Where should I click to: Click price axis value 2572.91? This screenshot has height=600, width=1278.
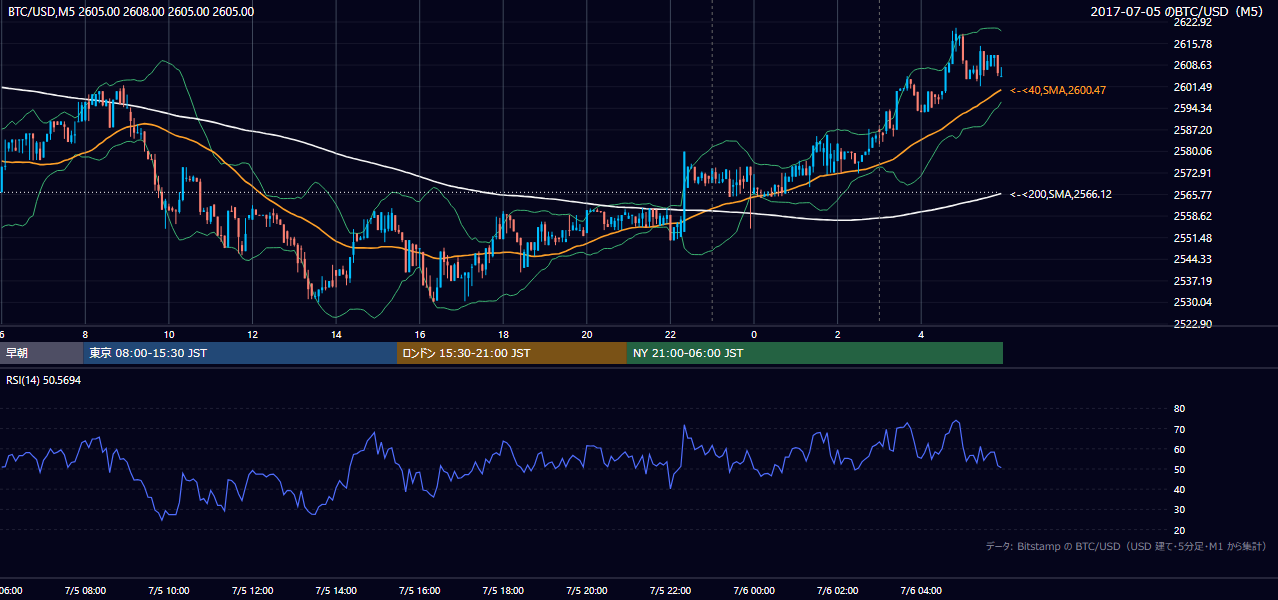(1192, 173)
